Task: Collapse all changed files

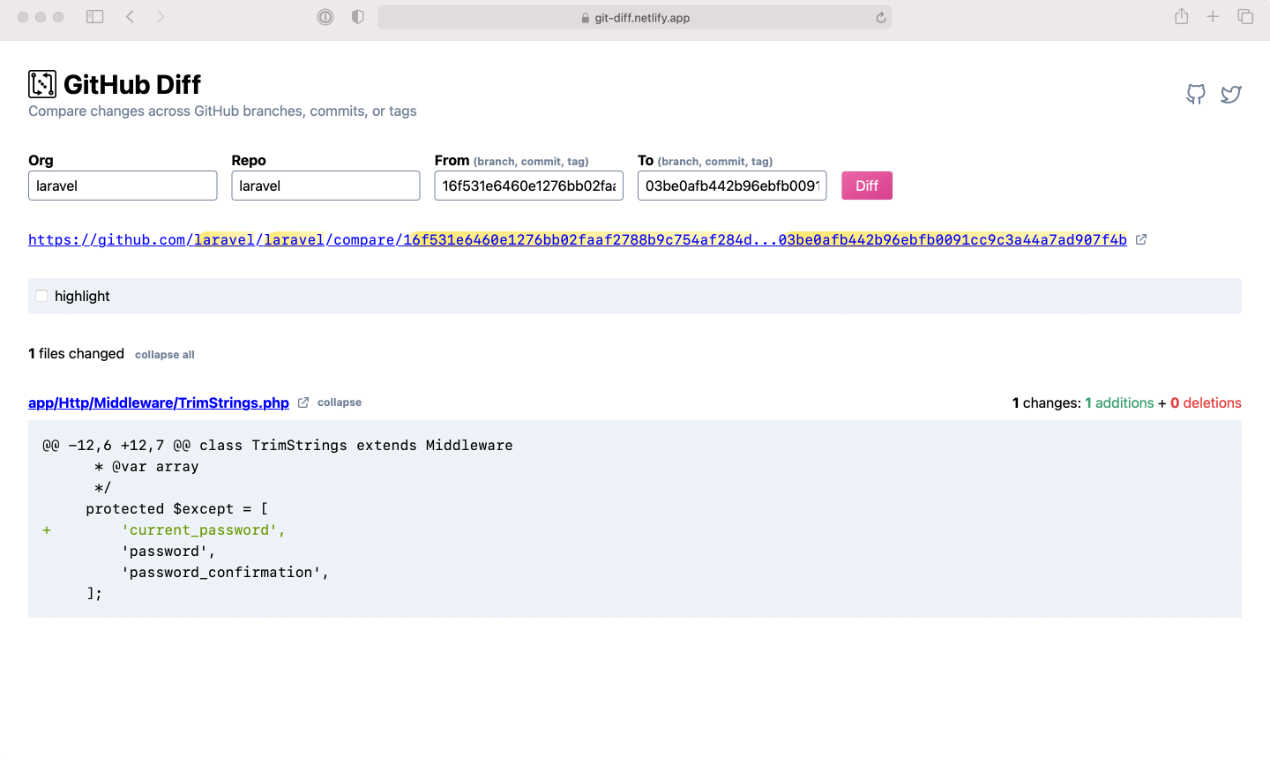Action: pos(164,354)
